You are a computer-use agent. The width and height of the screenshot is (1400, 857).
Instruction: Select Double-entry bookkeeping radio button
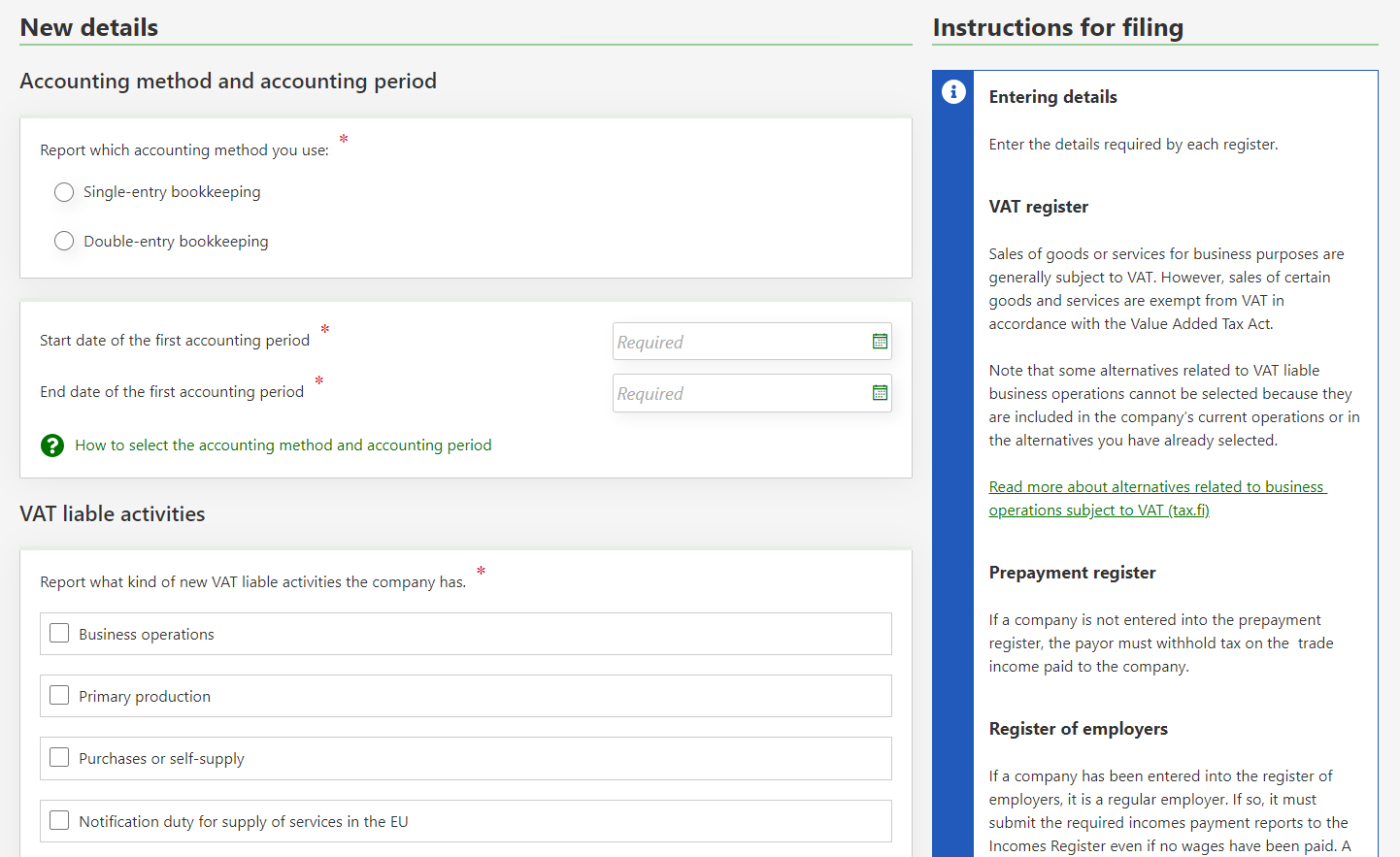pos(64,241)
